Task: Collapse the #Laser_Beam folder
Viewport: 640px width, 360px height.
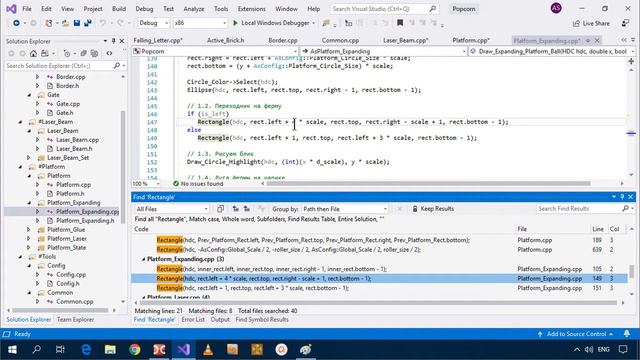Action: 20,122
